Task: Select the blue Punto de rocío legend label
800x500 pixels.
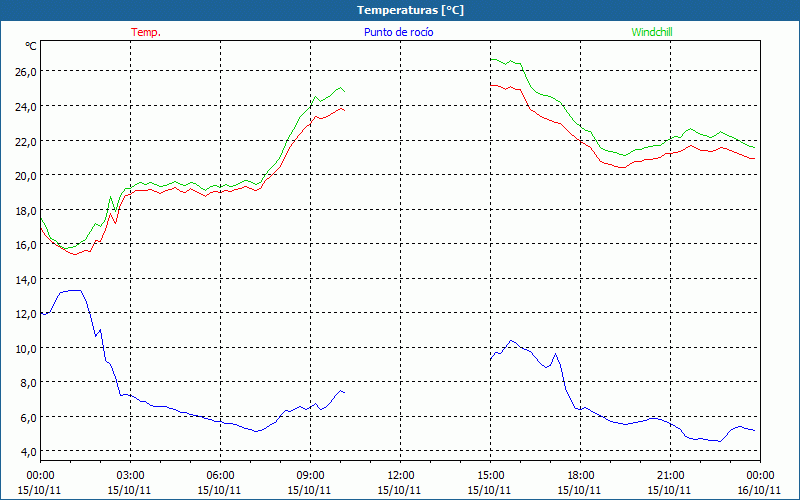Action: 398,32
